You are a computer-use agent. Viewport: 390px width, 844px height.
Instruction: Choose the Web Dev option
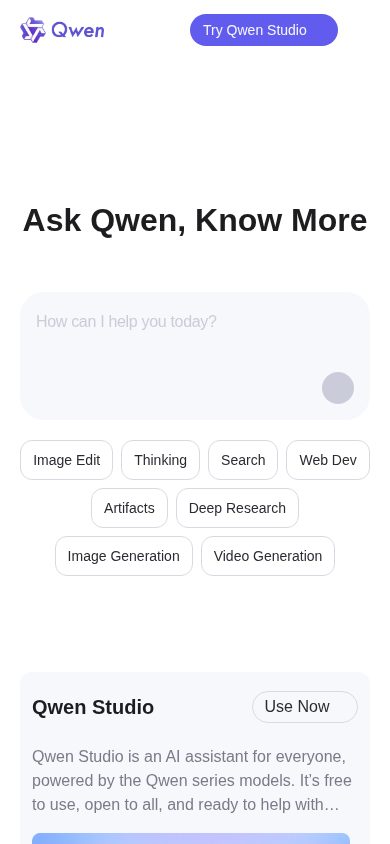pos(328,460)
